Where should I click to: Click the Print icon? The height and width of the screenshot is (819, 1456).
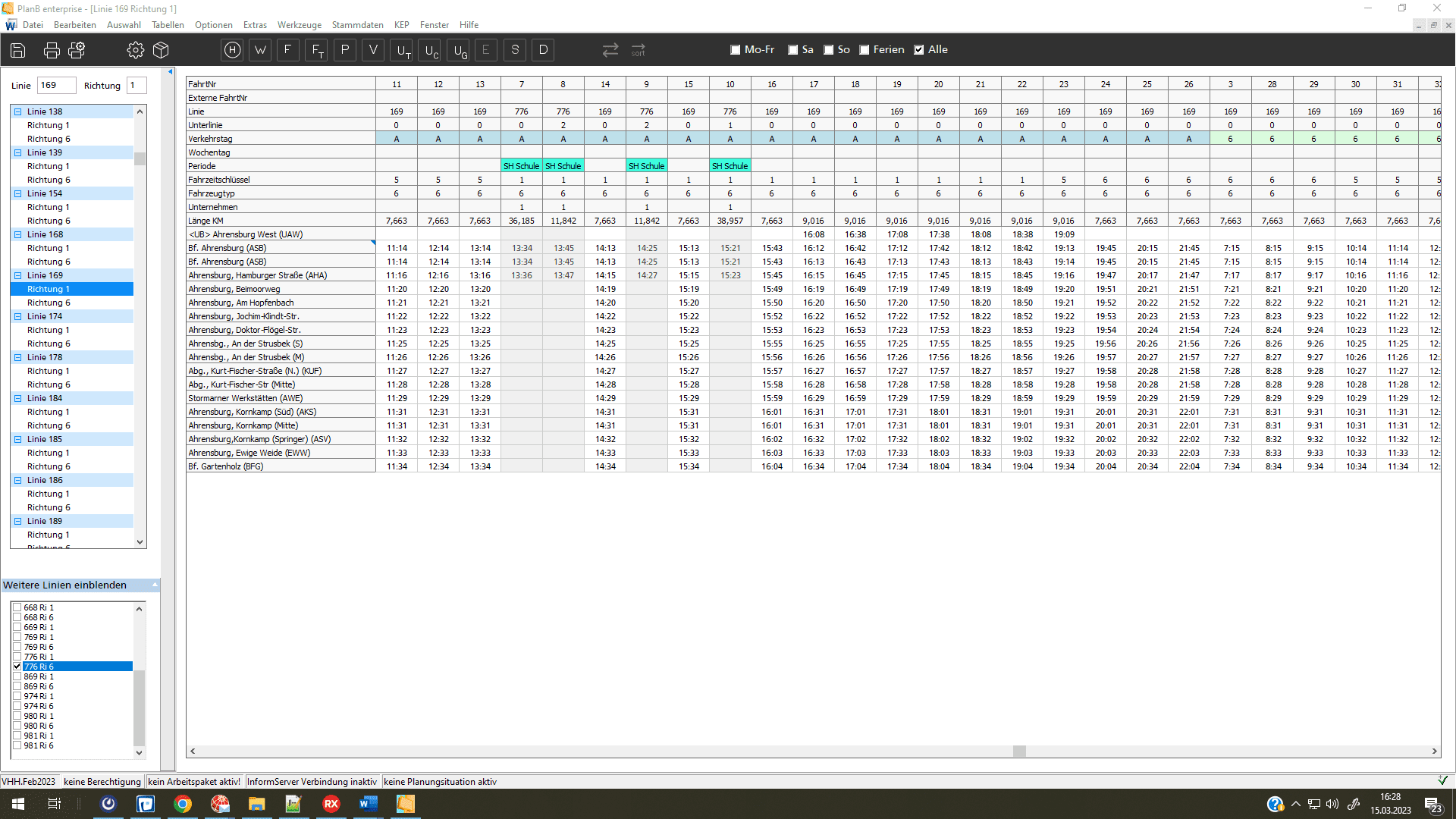[x=52, y=50]
